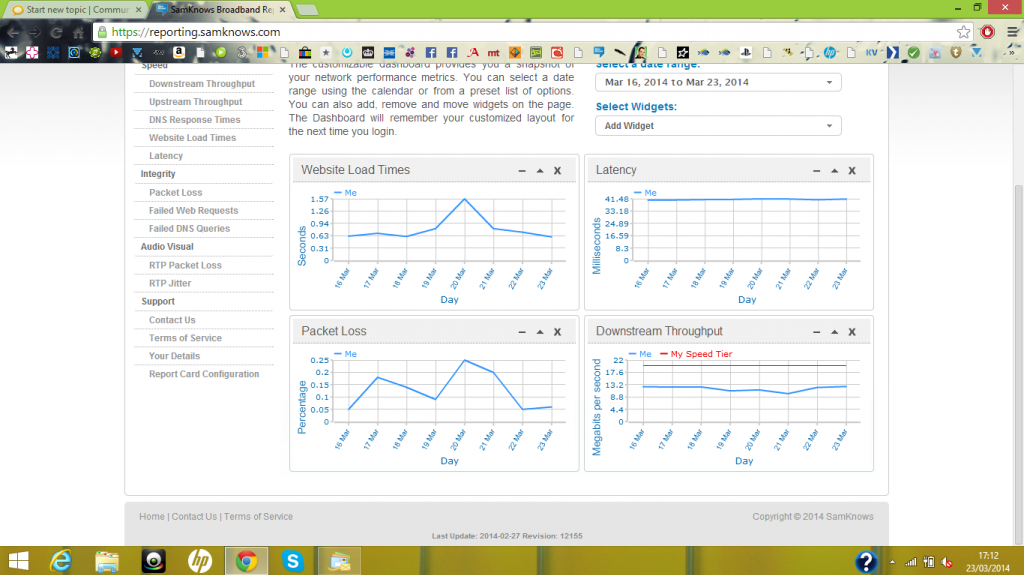Click the address bar URL
1024x575 pixels.
pos(195,32)
